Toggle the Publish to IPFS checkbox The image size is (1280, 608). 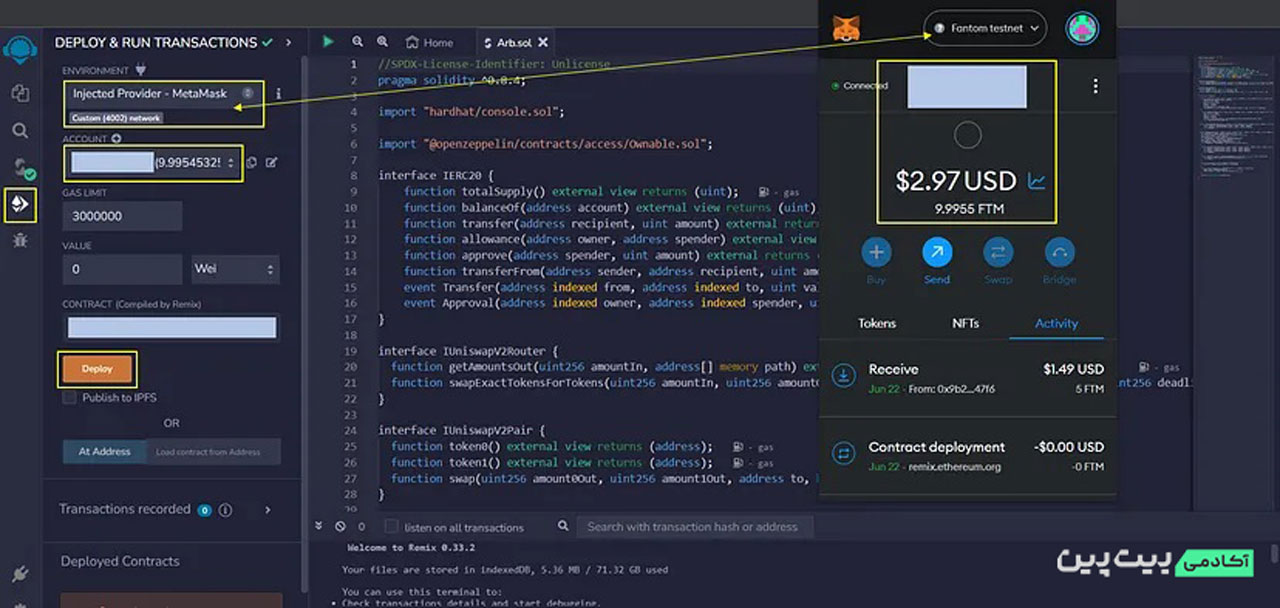pyautogui.click(x=69, y=398)
